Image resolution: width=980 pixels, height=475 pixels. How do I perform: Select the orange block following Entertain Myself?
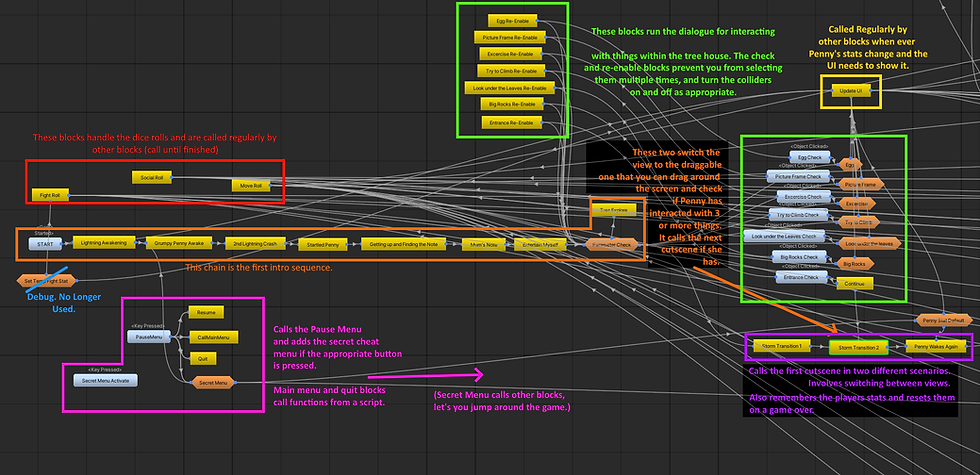(612, 244)
